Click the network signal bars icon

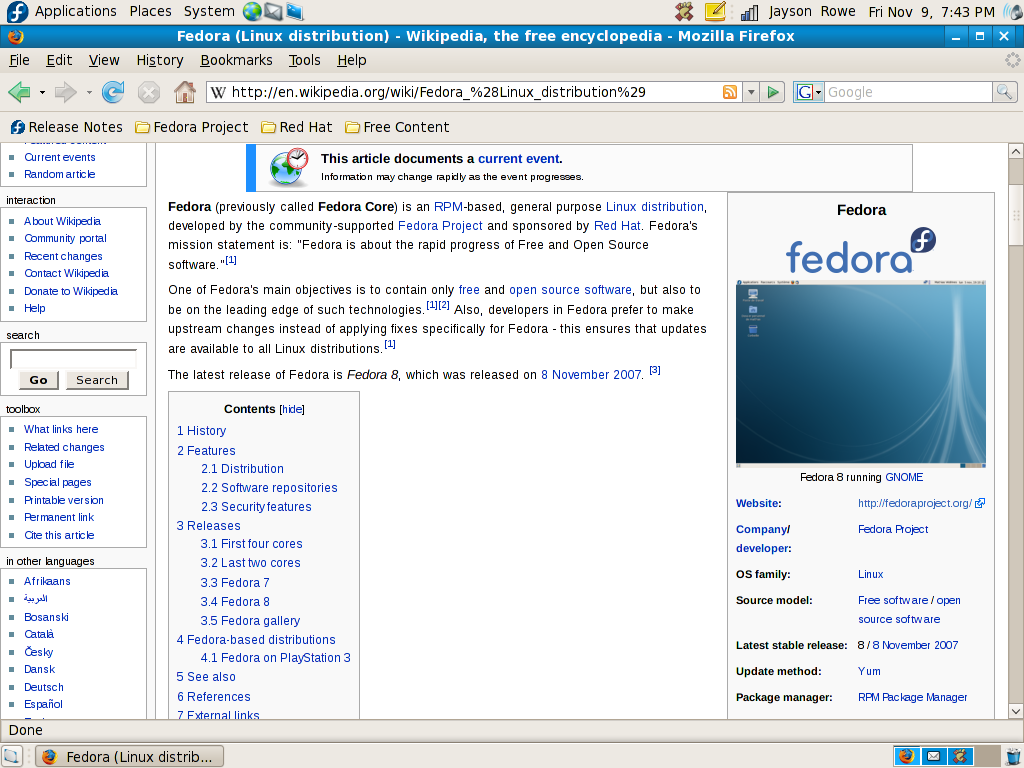tap(749, 12)
